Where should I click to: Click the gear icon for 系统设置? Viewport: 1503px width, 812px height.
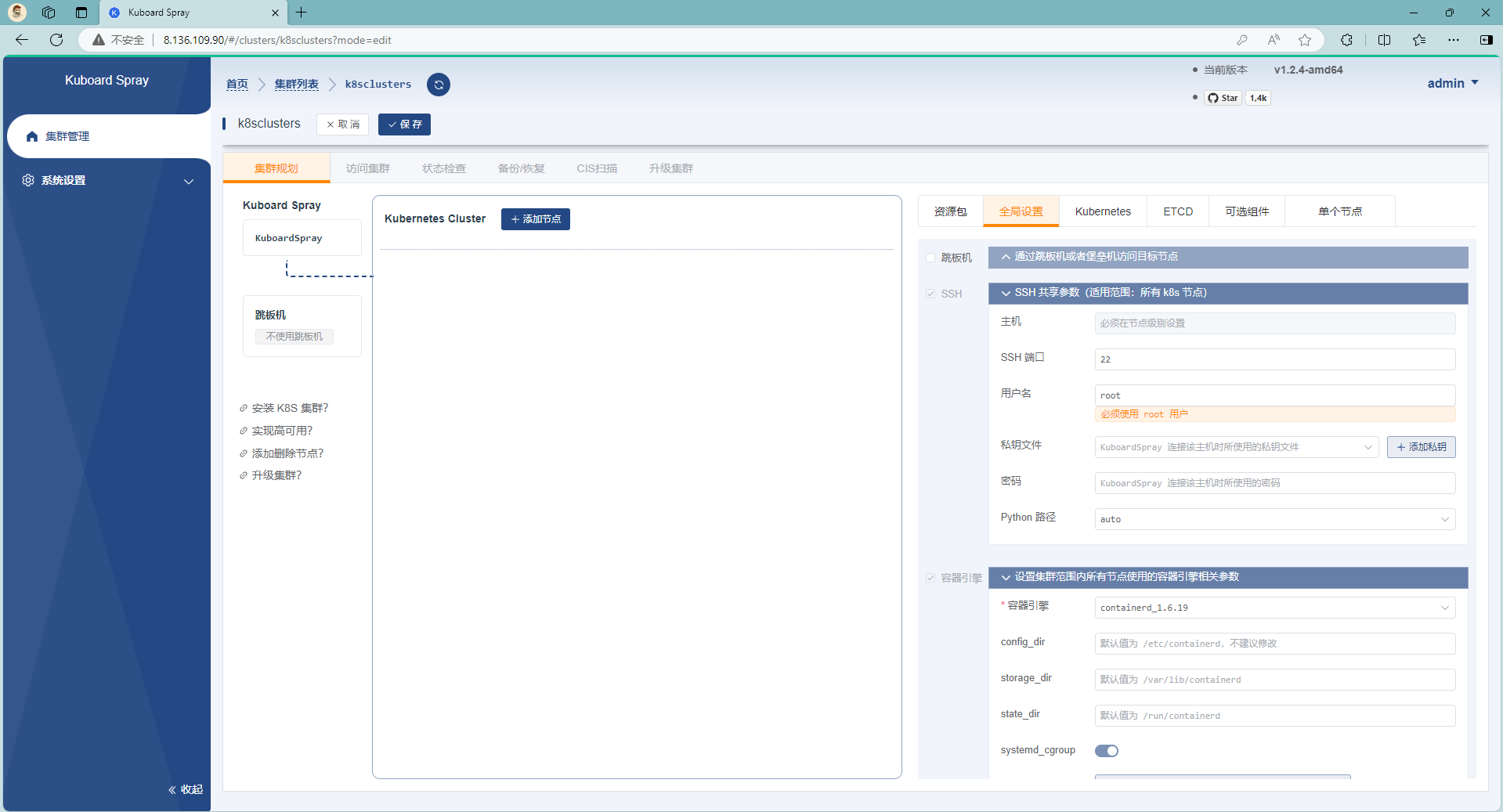pyautogui.click(x=28, y=180)
